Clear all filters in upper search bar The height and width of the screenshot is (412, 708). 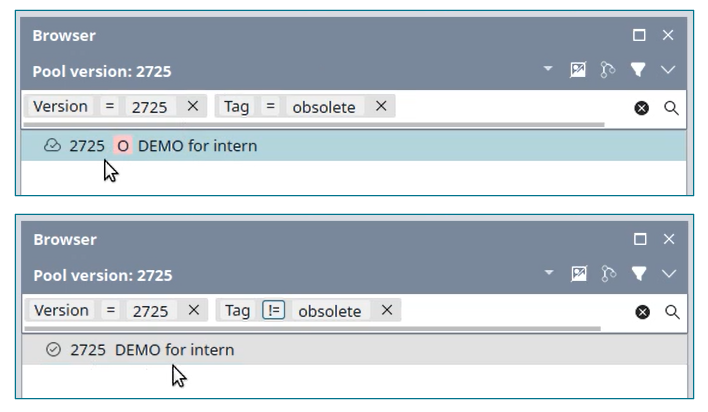[x=641, y=108]
